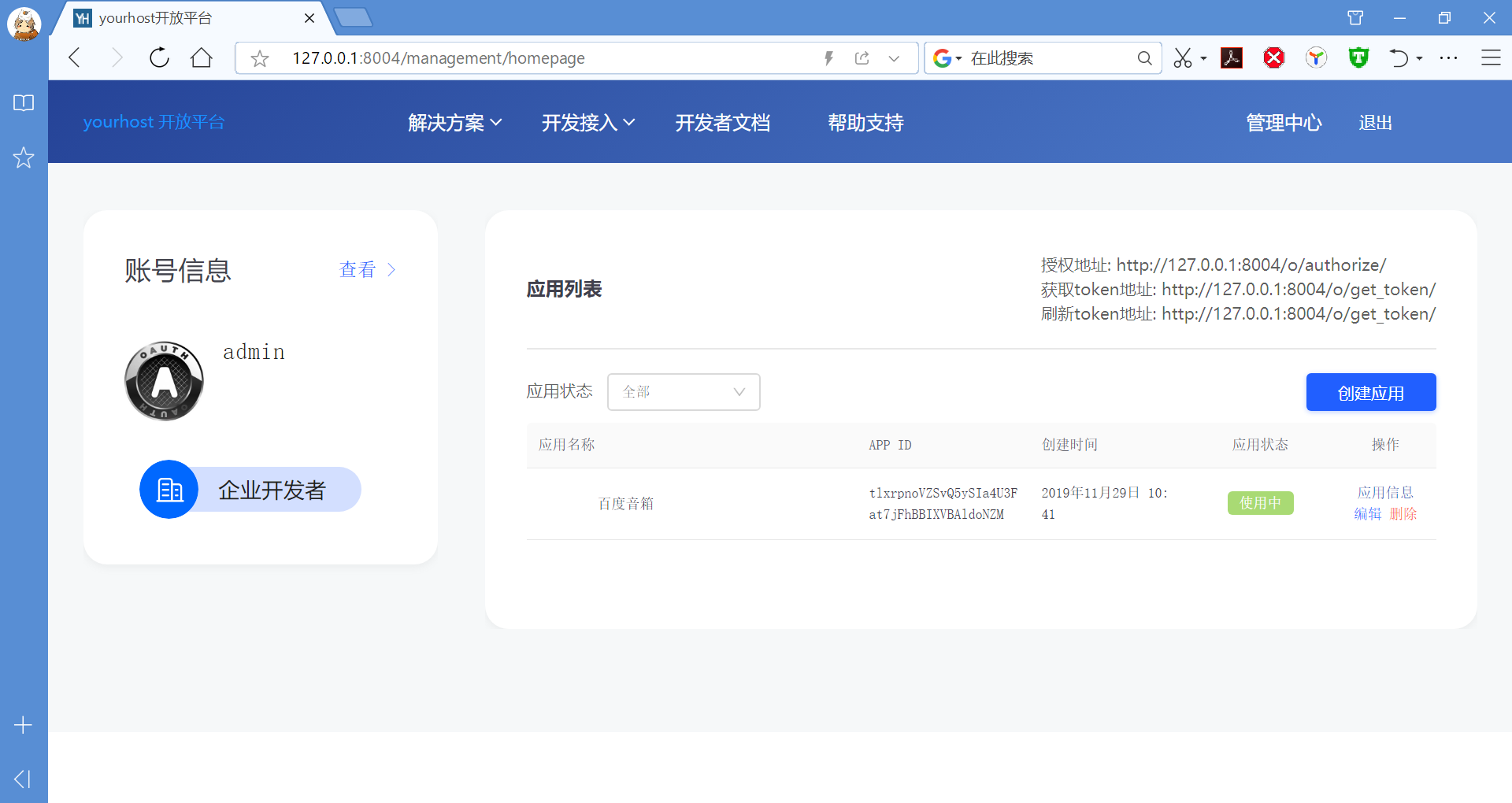Expand the address bar dropdown chevron
Viewport: 1512px width, 803px height.
coord(894,58)
